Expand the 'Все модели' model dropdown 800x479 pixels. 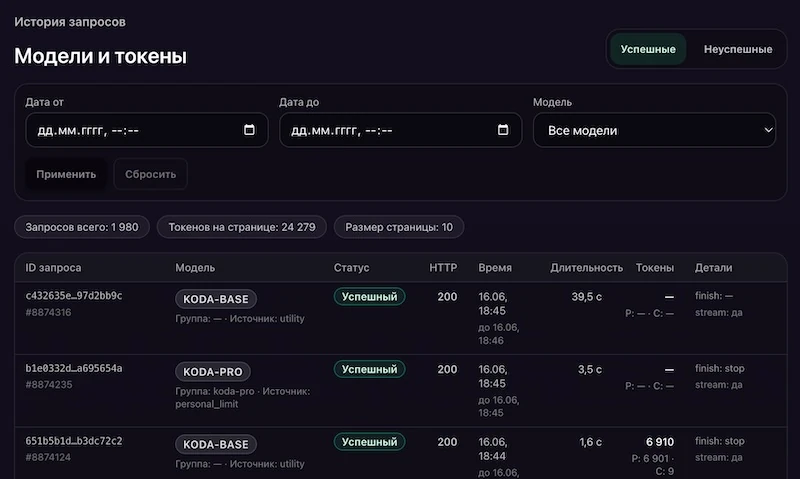point(654,130)
